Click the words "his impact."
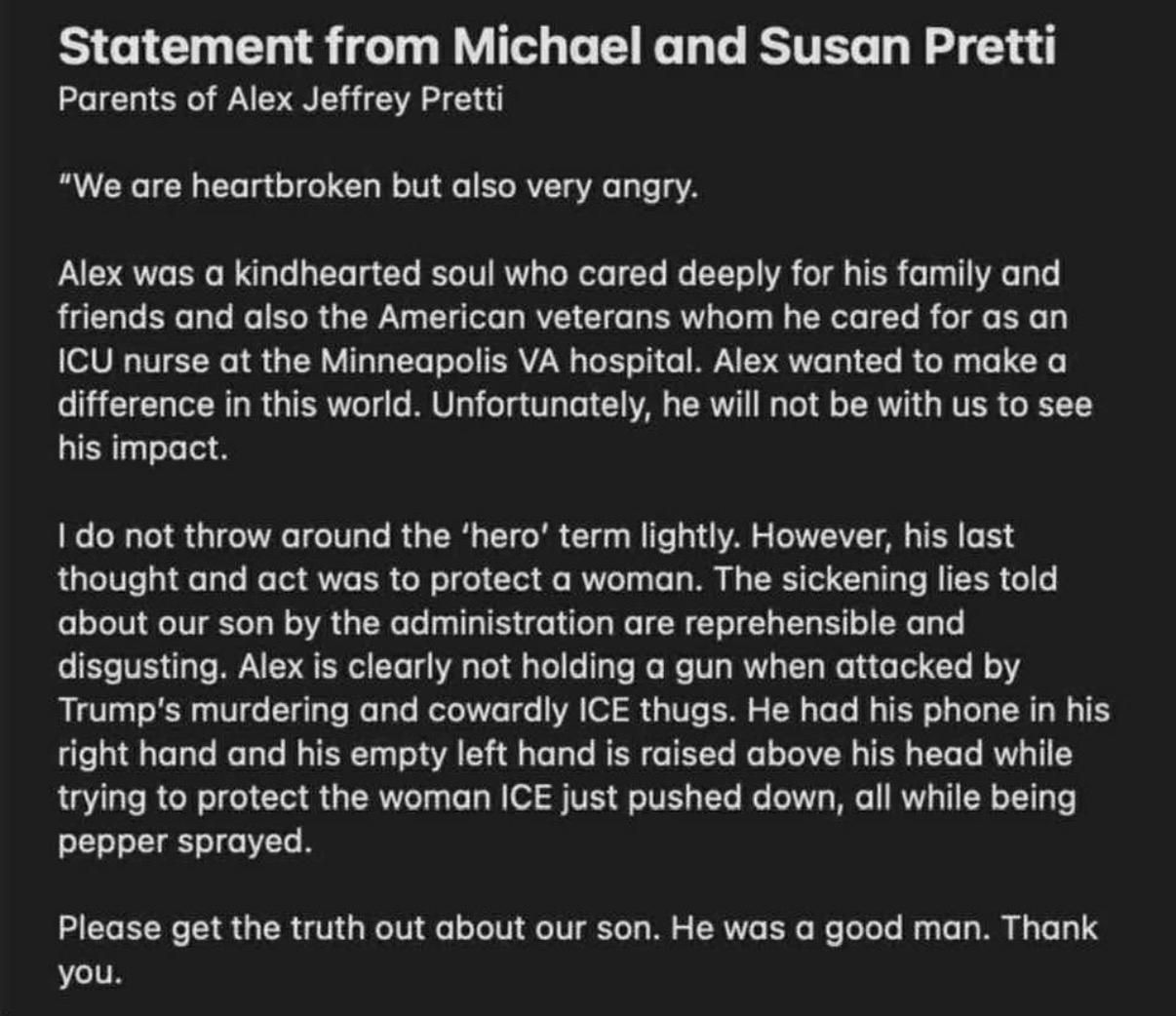This screenshot has height=1016, width=1176. (x=142, y=449)
